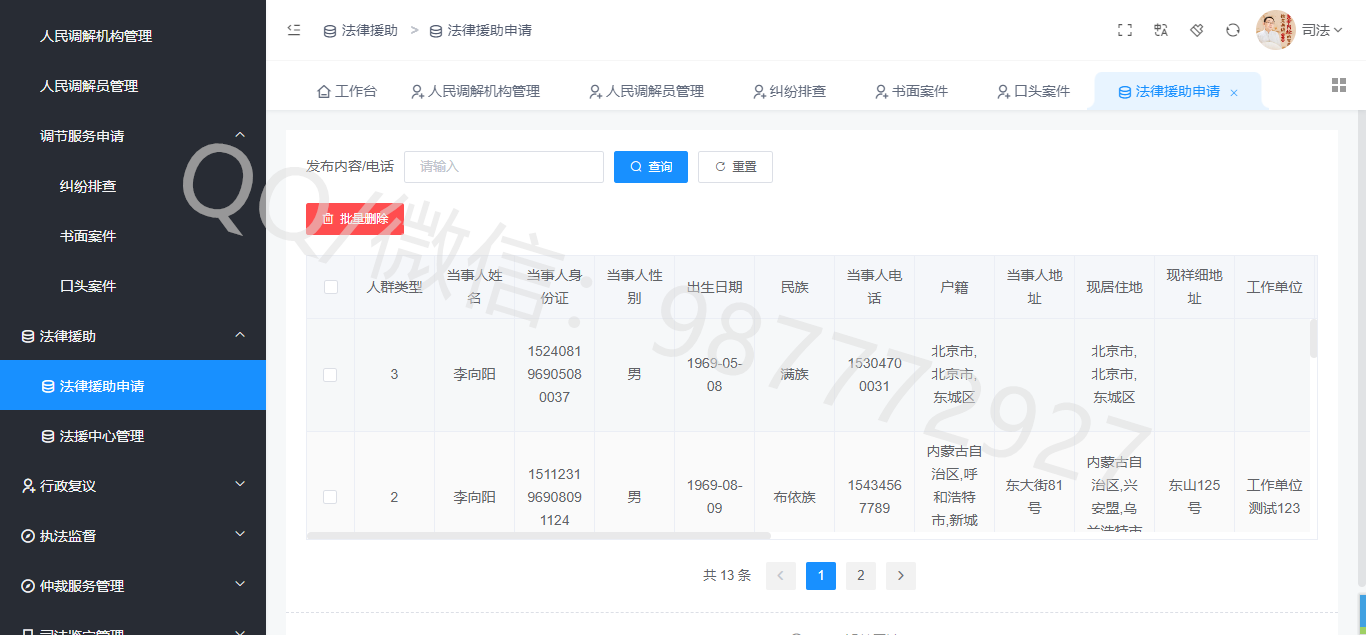This screenshot has height=635, width=1366.
Task: Open the 司法 user dropdown
Action: click(x=1322, y=30)
